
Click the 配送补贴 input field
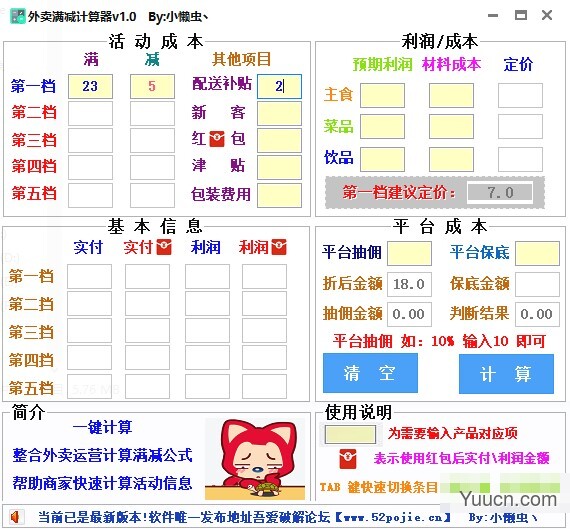point(279,87)
